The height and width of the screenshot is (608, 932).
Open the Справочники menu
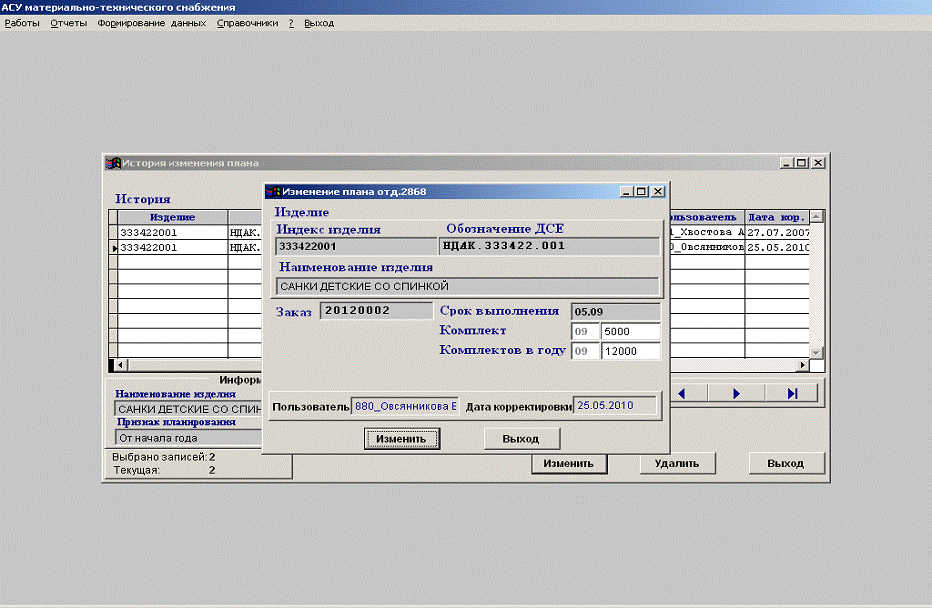[x=247, y=23]
